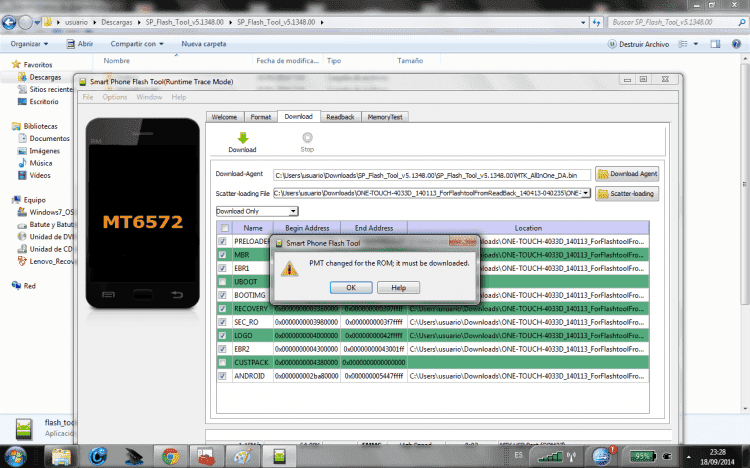Screen dimensions: 750x468
Task: Uncheck the LOGO partition checkbox
Action: pos(222,335)
